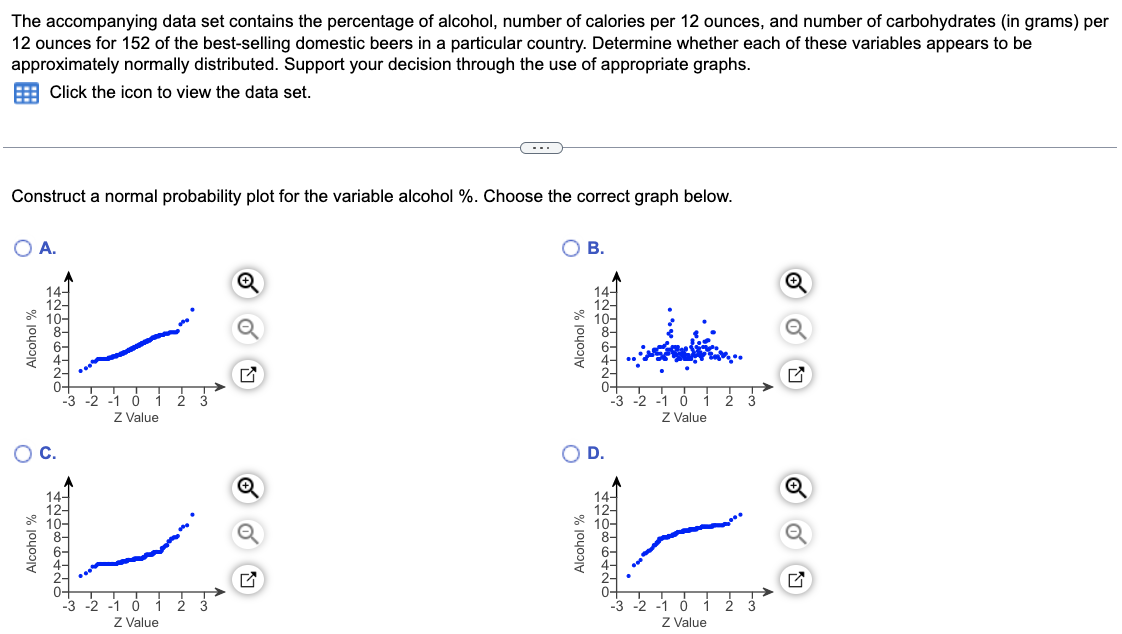Open graph C in a larger window
This screenshot has height=634, width=1122.
tap(246, 579)
